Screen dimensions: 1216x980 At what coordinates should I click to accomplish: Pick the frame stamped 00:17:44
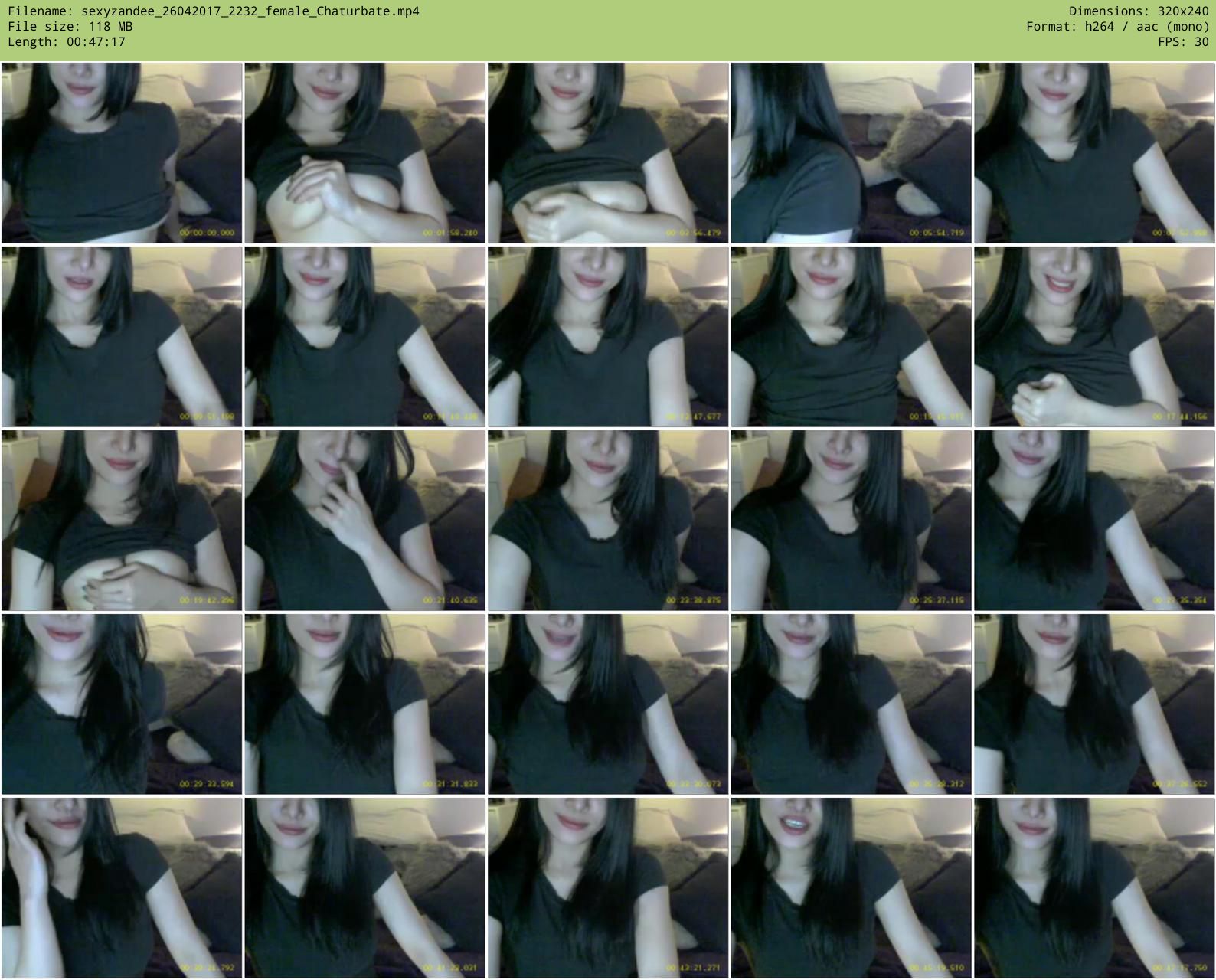(x=1094, y=337)
